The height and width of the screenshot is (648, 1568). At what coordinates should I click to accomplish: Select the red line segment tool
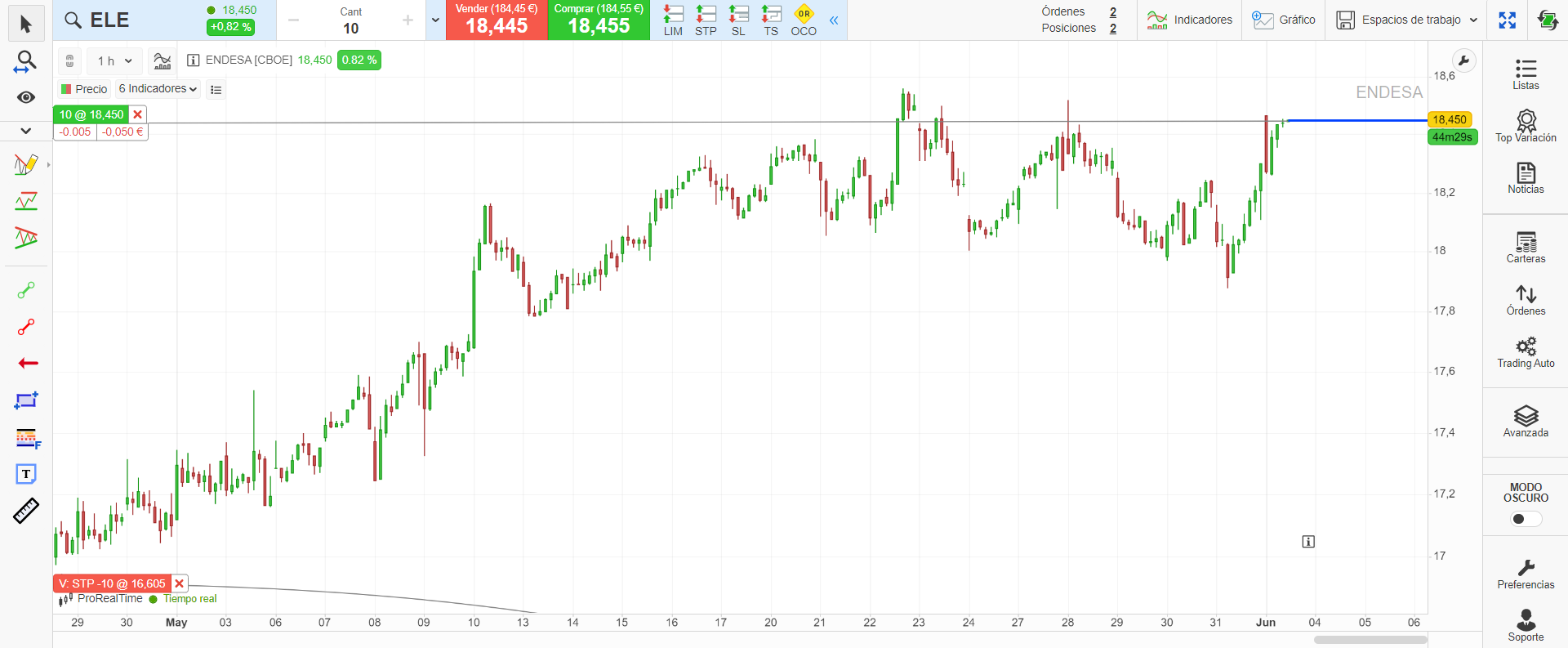(x=26, y=327)
